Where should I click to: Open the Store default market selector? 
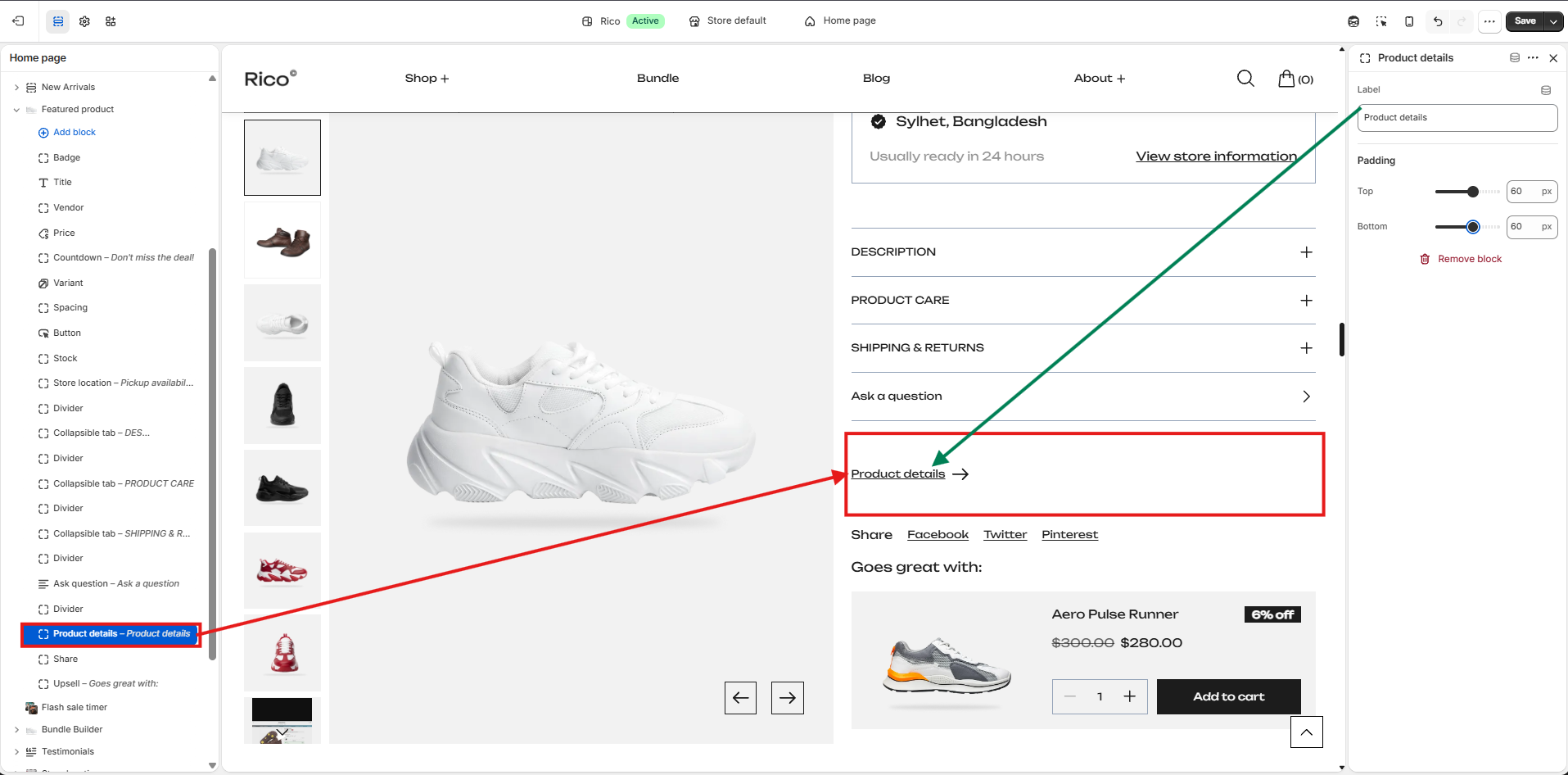[728, 21]
